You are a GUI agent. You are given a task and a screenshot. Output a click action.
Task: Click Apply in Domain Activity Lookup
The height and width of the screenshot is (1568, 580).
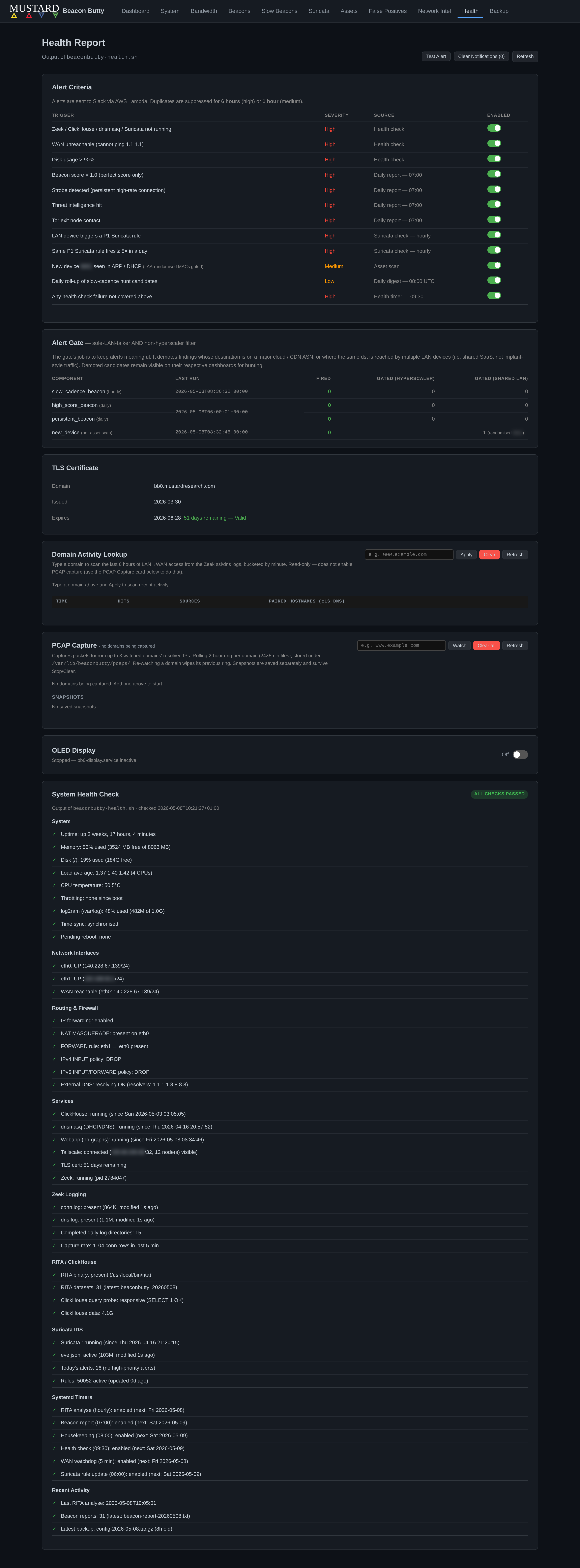[x=466, y=555]
